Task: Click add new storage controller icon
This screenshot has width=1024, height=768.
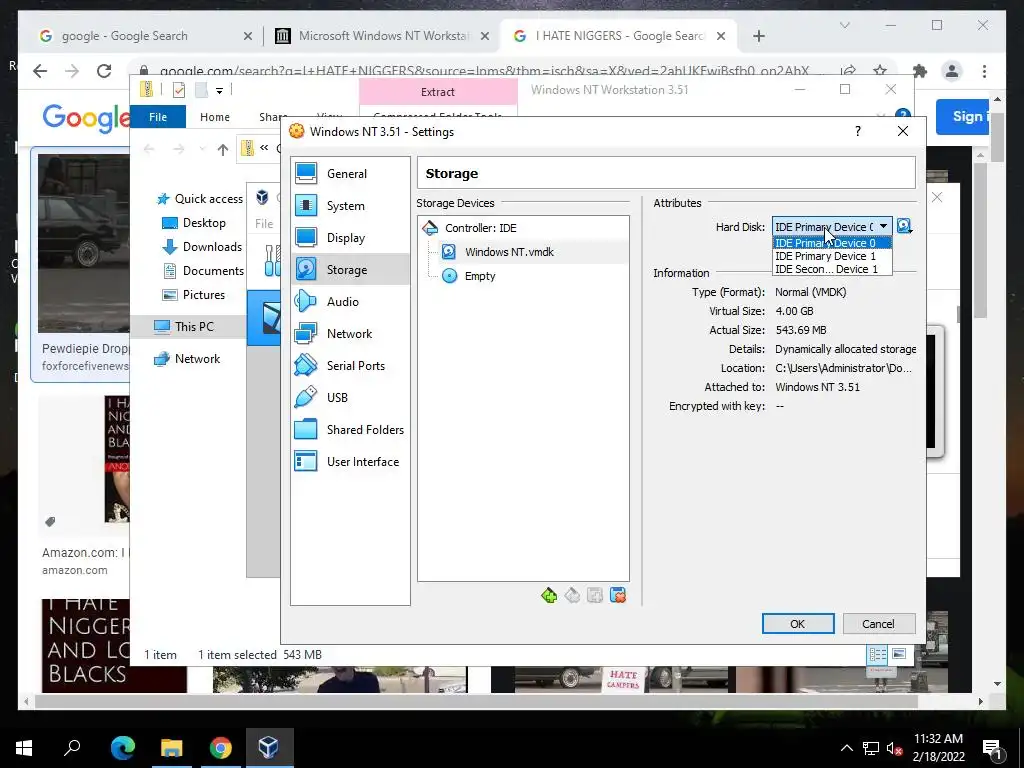Action: (x=549, y=595)
